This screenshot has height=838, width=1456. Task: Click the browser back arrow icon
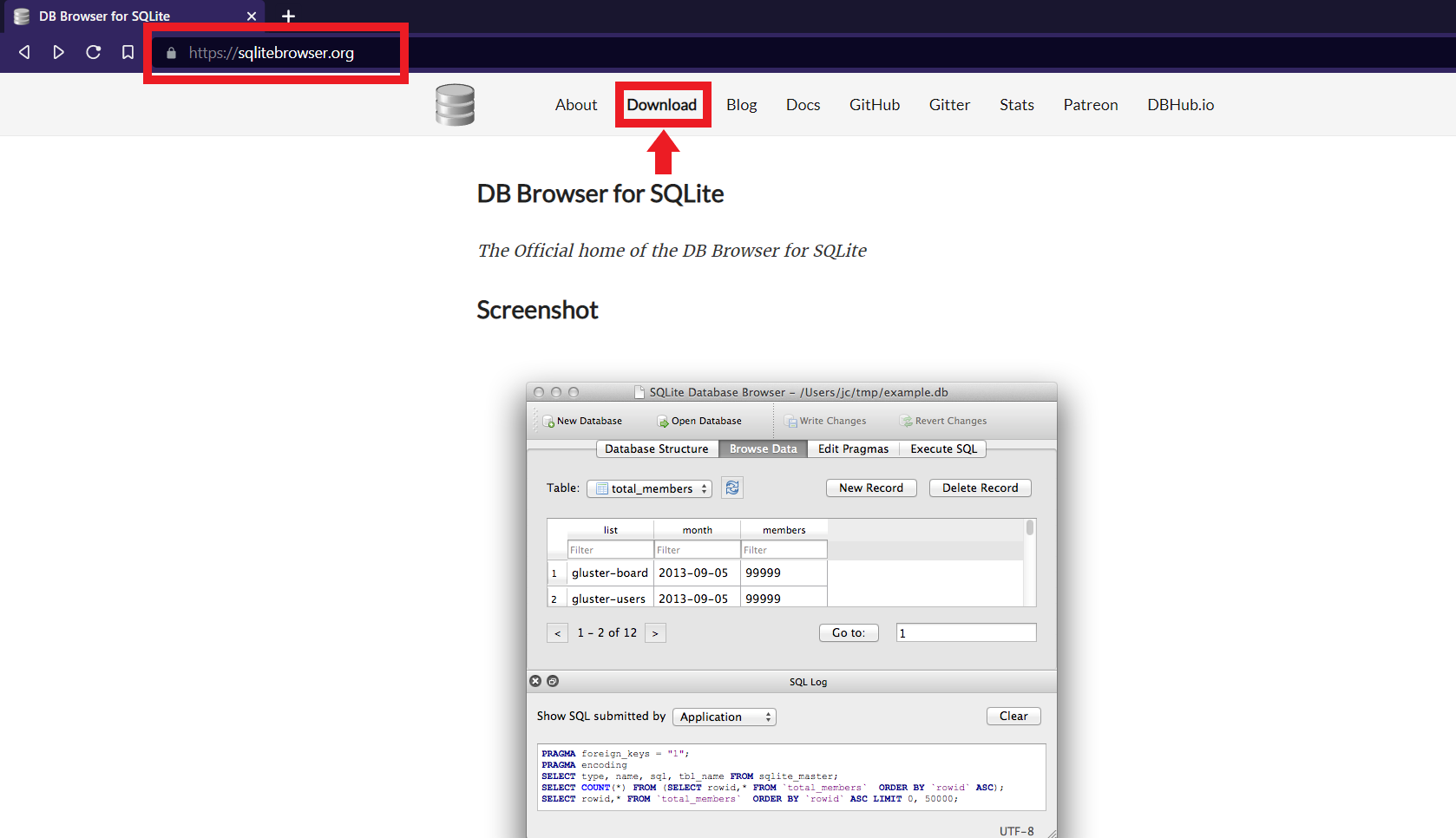pos(24,52)
